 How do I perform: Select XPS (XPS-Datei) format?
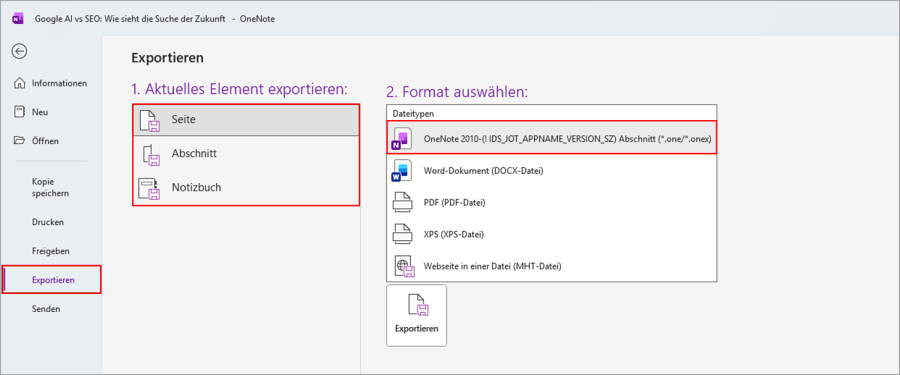pyautogui.click(x=552, y=234)
